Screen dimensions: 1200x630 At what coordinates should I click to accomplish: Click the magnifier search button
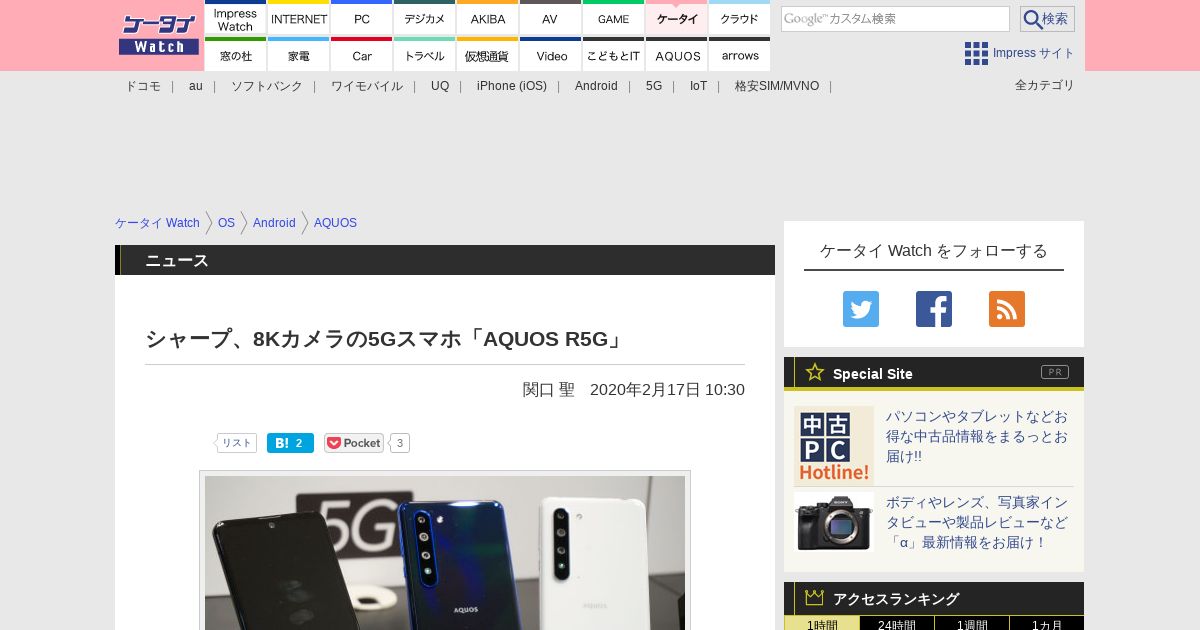1047,19
